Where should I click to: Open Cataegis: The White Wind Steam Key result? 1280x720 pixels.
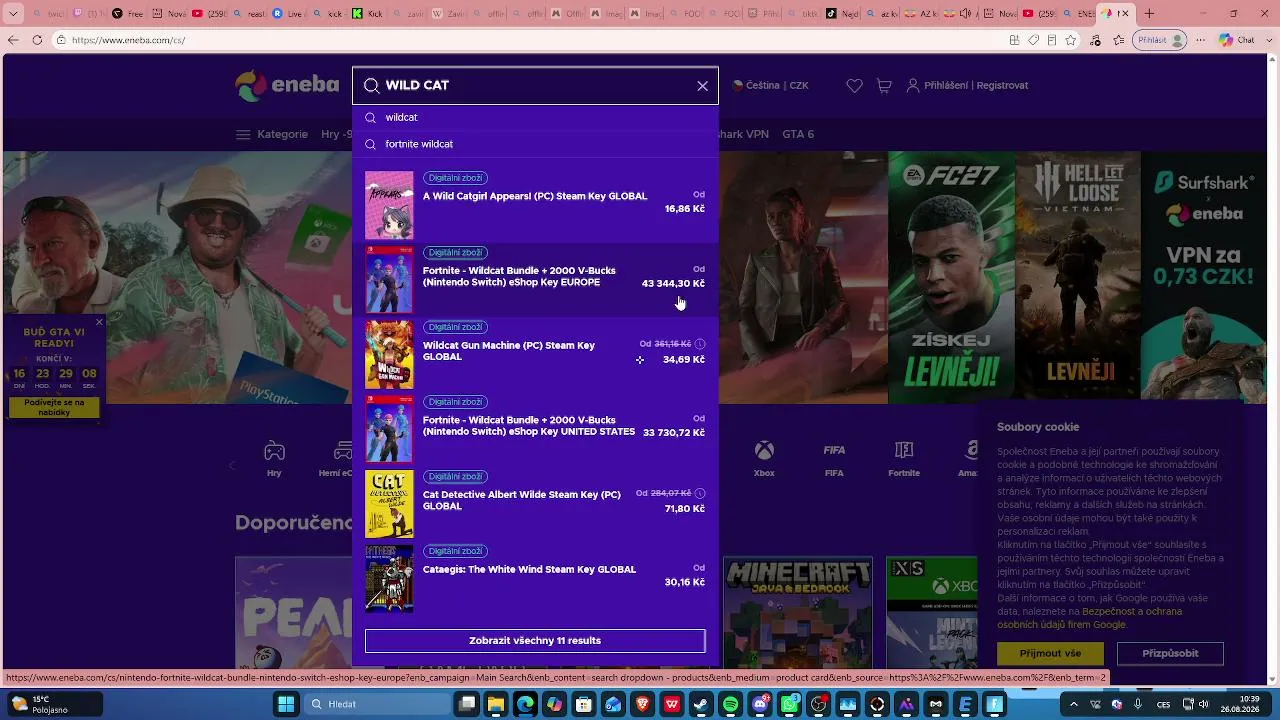click(x=535, y=578)
